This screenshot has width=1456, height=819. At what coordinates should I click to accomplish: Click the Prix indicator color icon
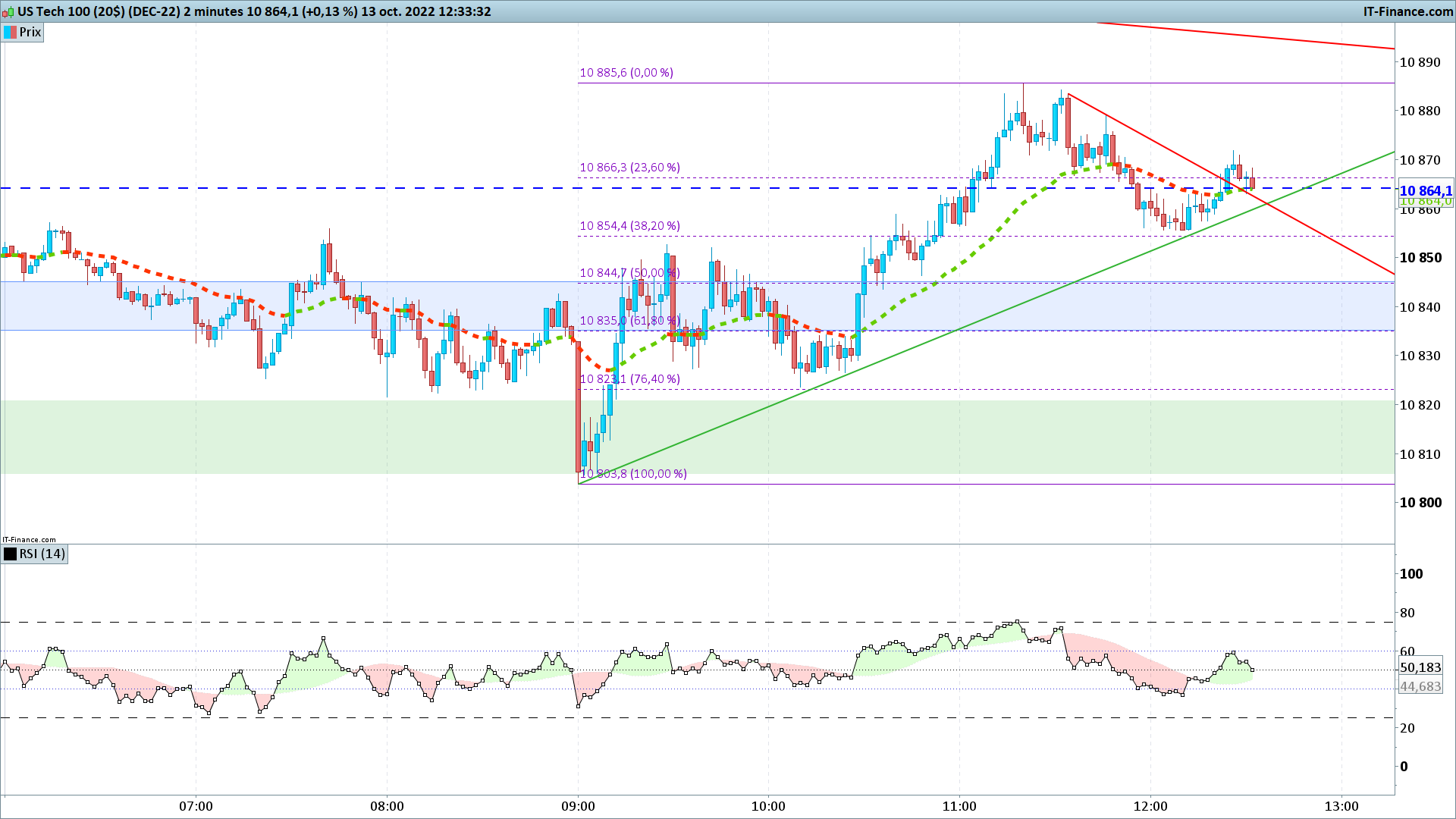[10, 32]
